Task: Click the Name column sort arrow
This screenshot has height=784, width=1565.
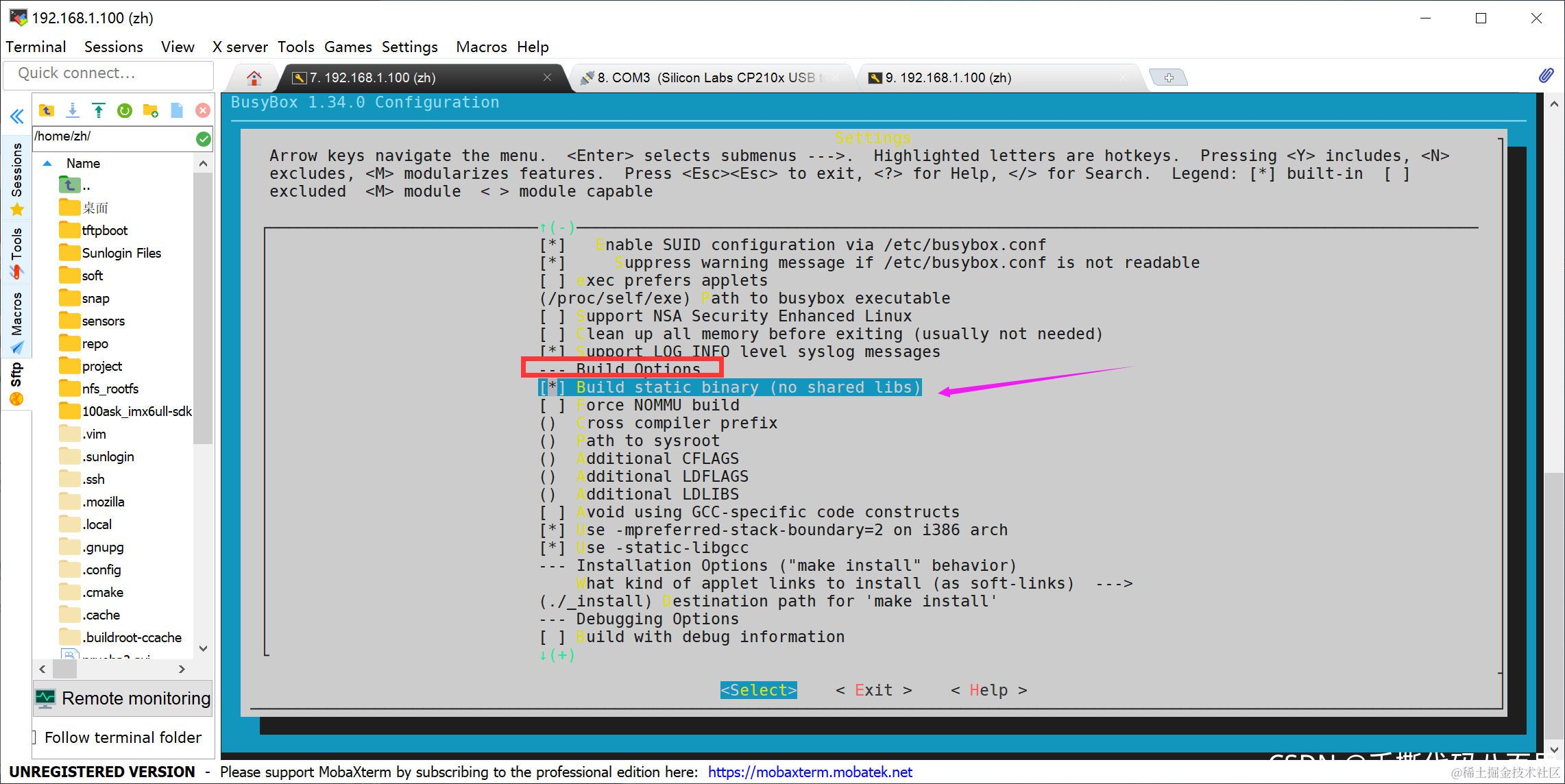Action: (47, 163)
